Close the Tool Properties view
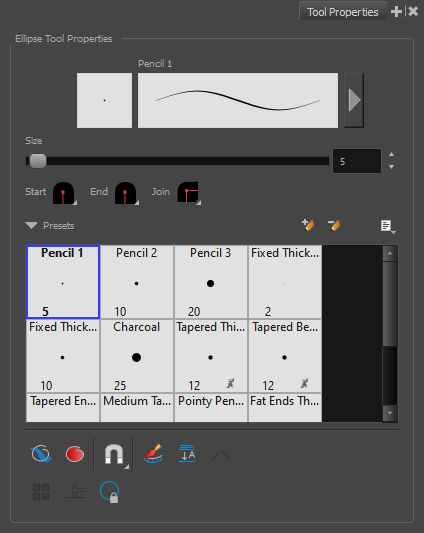 [x=413, y=12]
